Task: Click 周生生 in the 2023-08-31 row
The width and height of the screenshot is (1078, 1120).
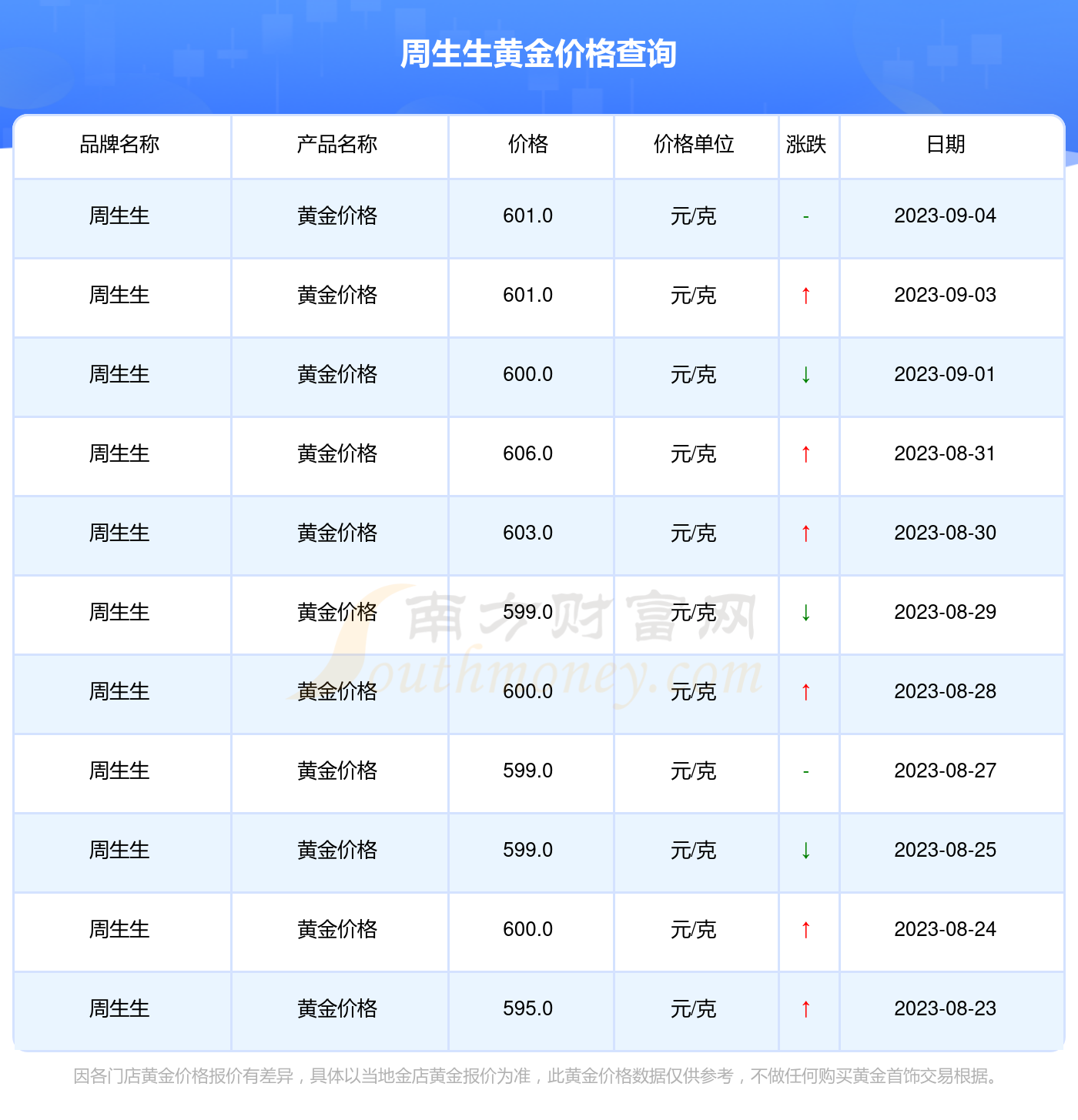Action: pyautogui.click(x=119, y=454)
